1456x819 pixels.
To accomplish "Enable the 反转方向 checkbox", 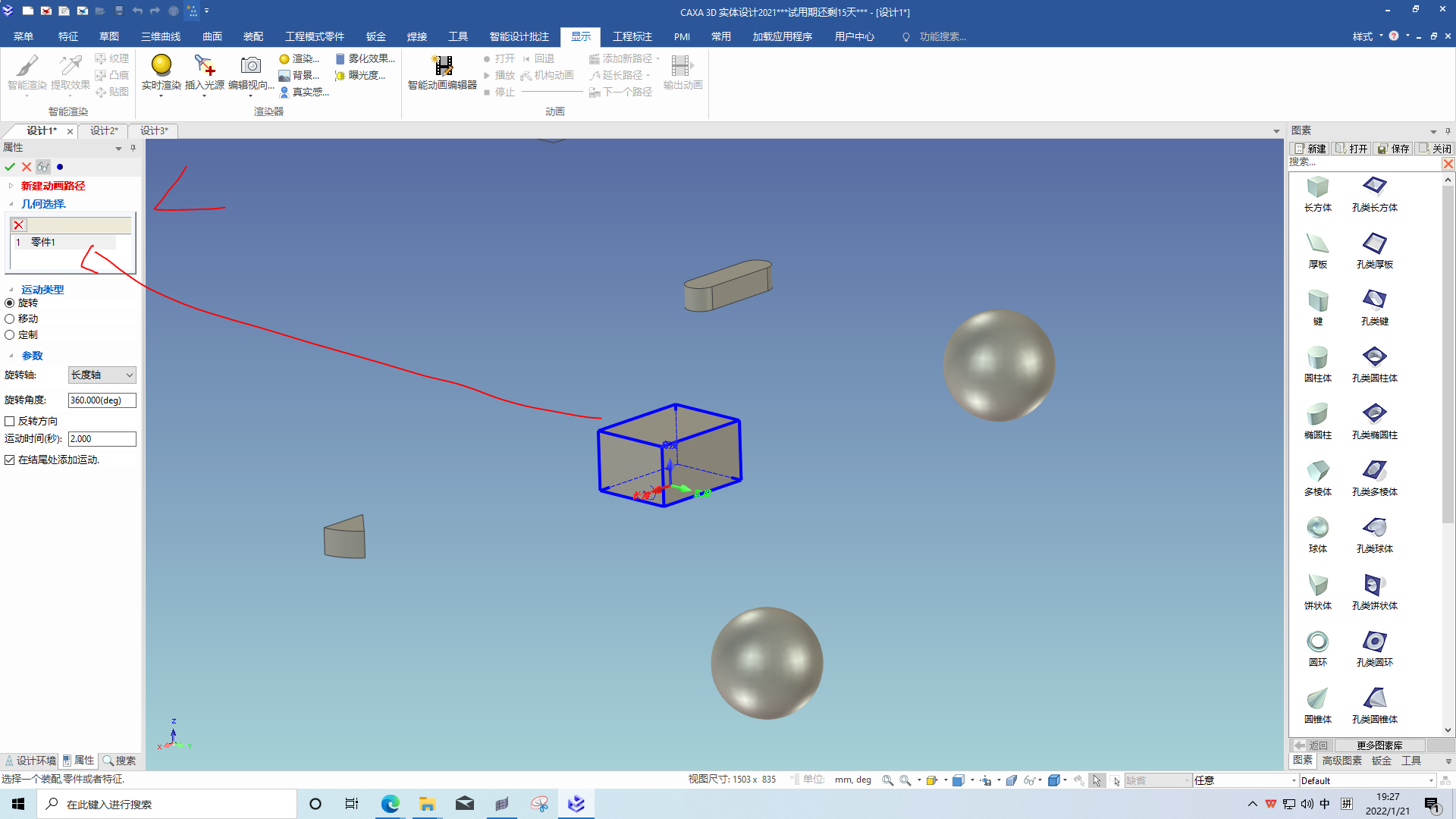I will click(10, 421).
